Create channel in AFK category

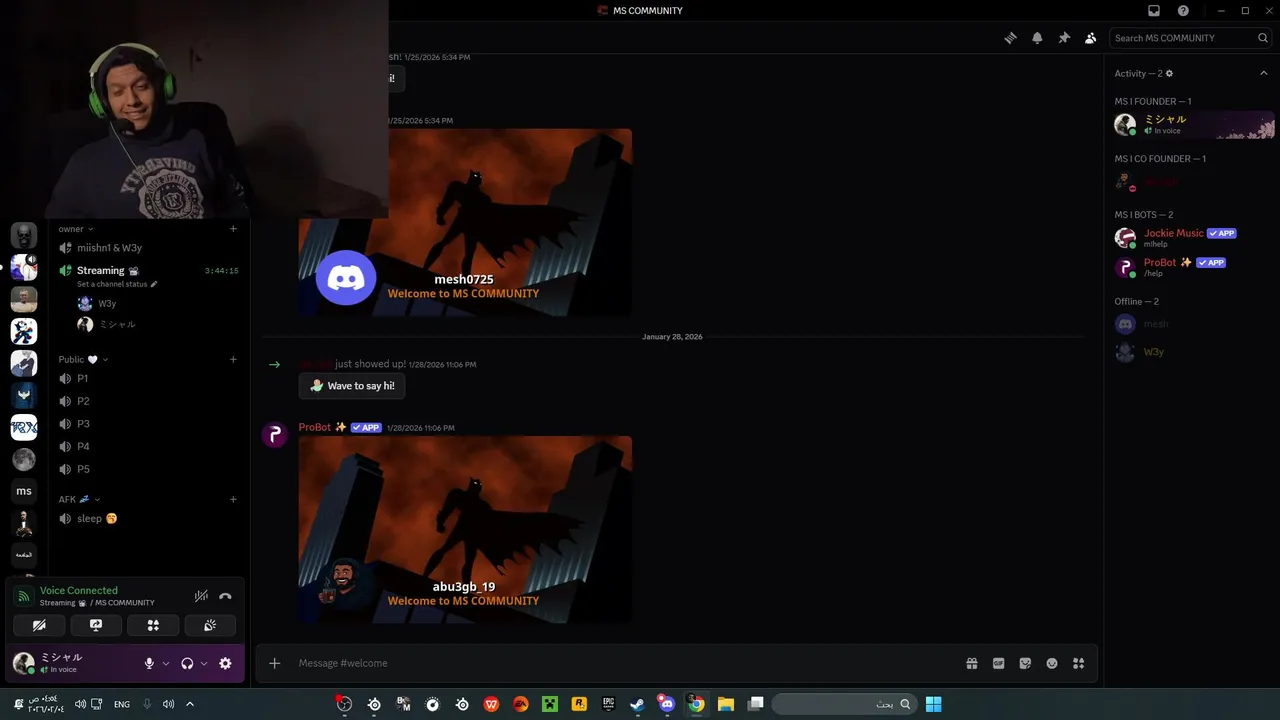coord(233,499)
